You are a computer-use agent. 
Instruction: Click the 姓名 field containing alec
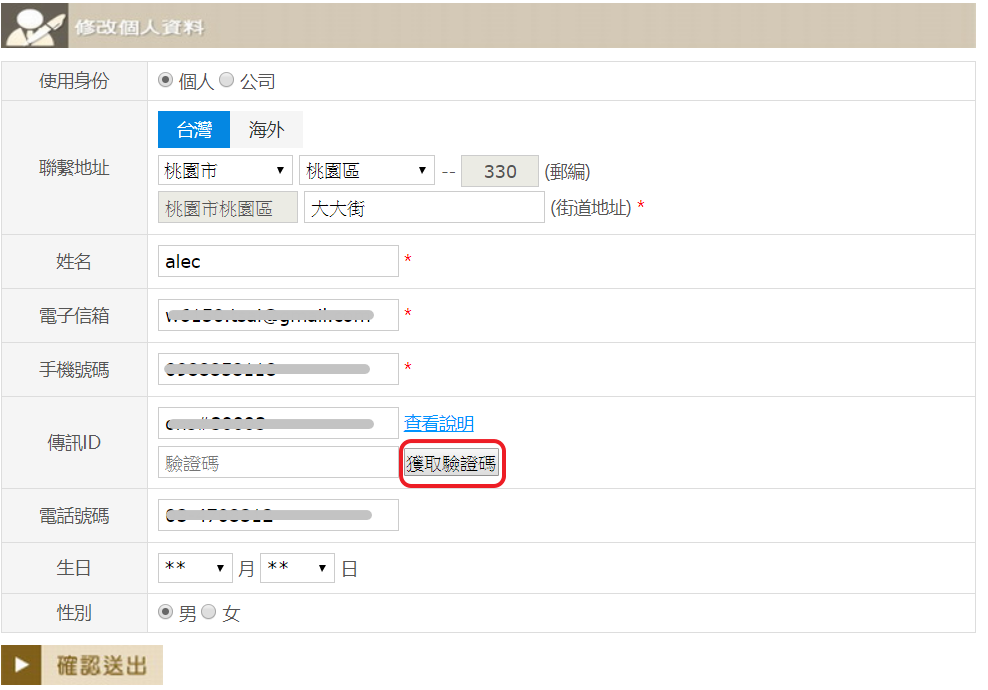278,261
